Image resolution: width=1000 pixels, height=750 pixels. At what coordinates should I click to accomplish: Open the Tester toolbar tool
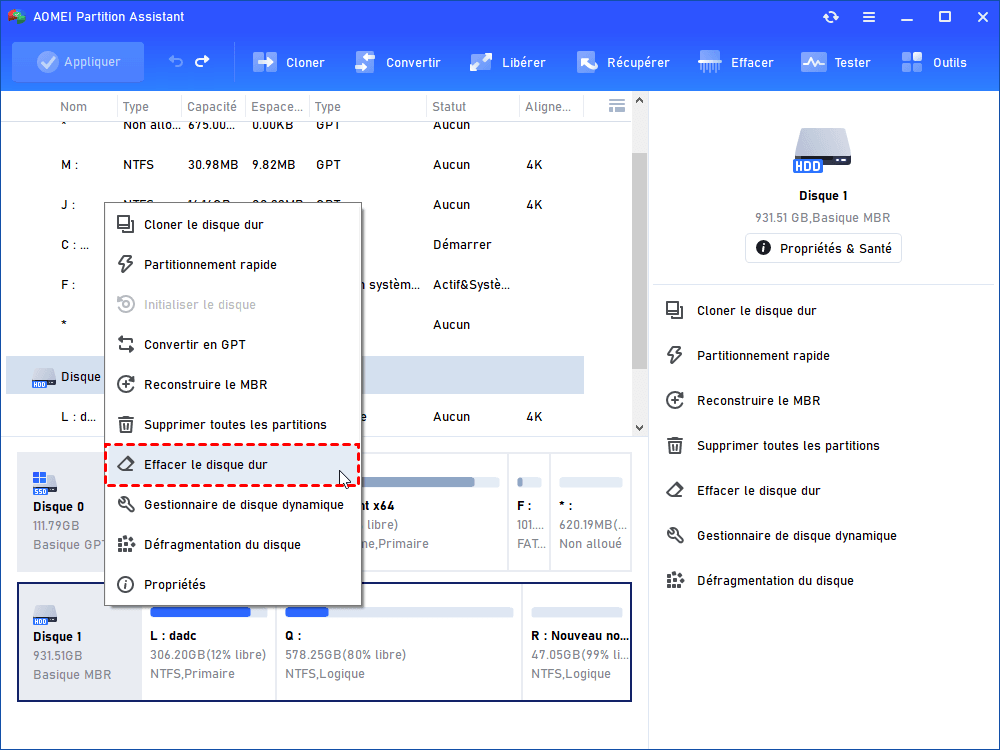(x=835, y=62)
